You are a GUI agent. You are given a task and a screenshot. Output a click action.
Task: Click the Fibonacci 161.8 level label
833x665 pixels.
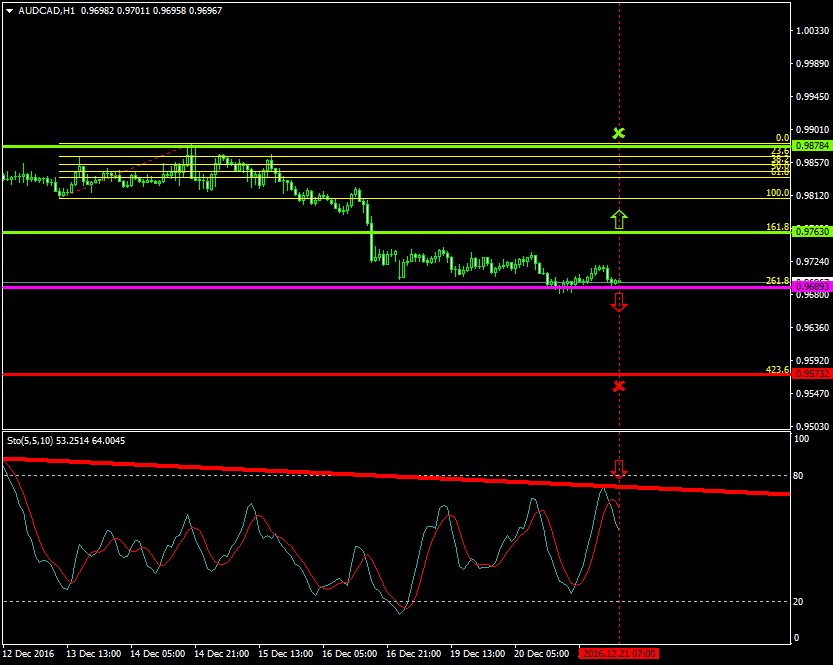click(778, 227)
